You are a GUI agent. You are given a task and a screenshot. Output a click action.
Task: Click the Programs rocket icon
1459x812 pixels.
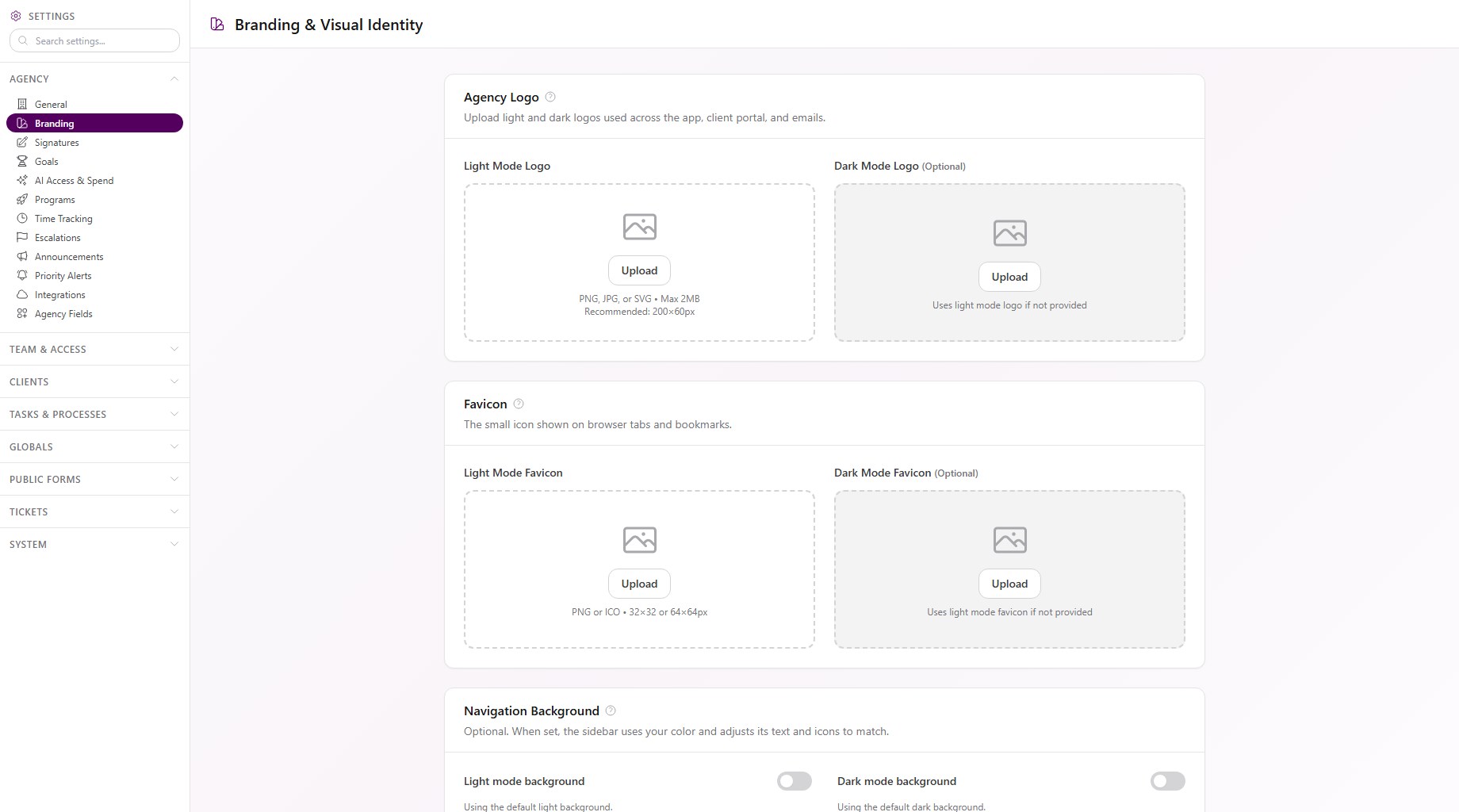pyautogui.click(x=22, y=199)
